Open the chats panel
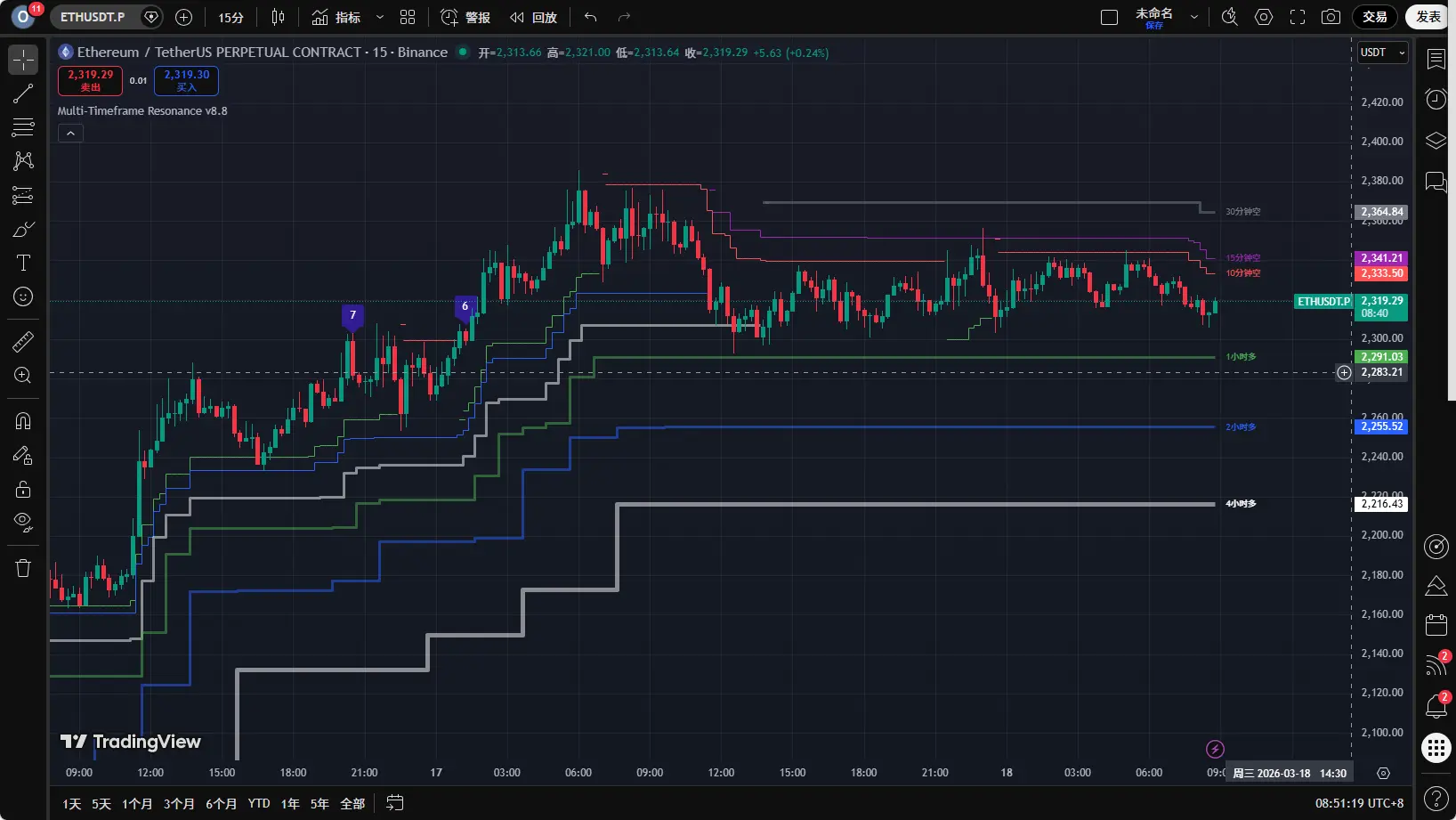The width and height of the screenshot is (1456, 820). coord(1436,182)
